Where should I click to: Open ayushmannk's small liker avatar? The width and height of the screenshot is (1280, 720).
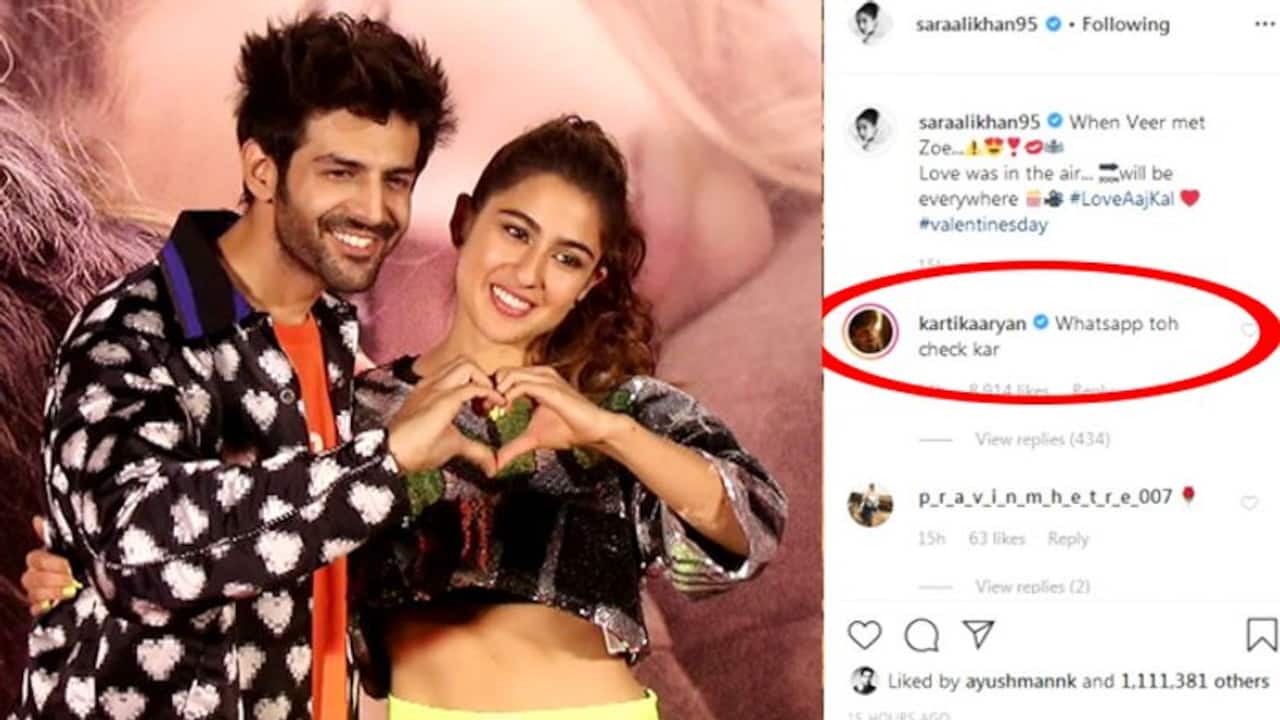tap(864, 681)
